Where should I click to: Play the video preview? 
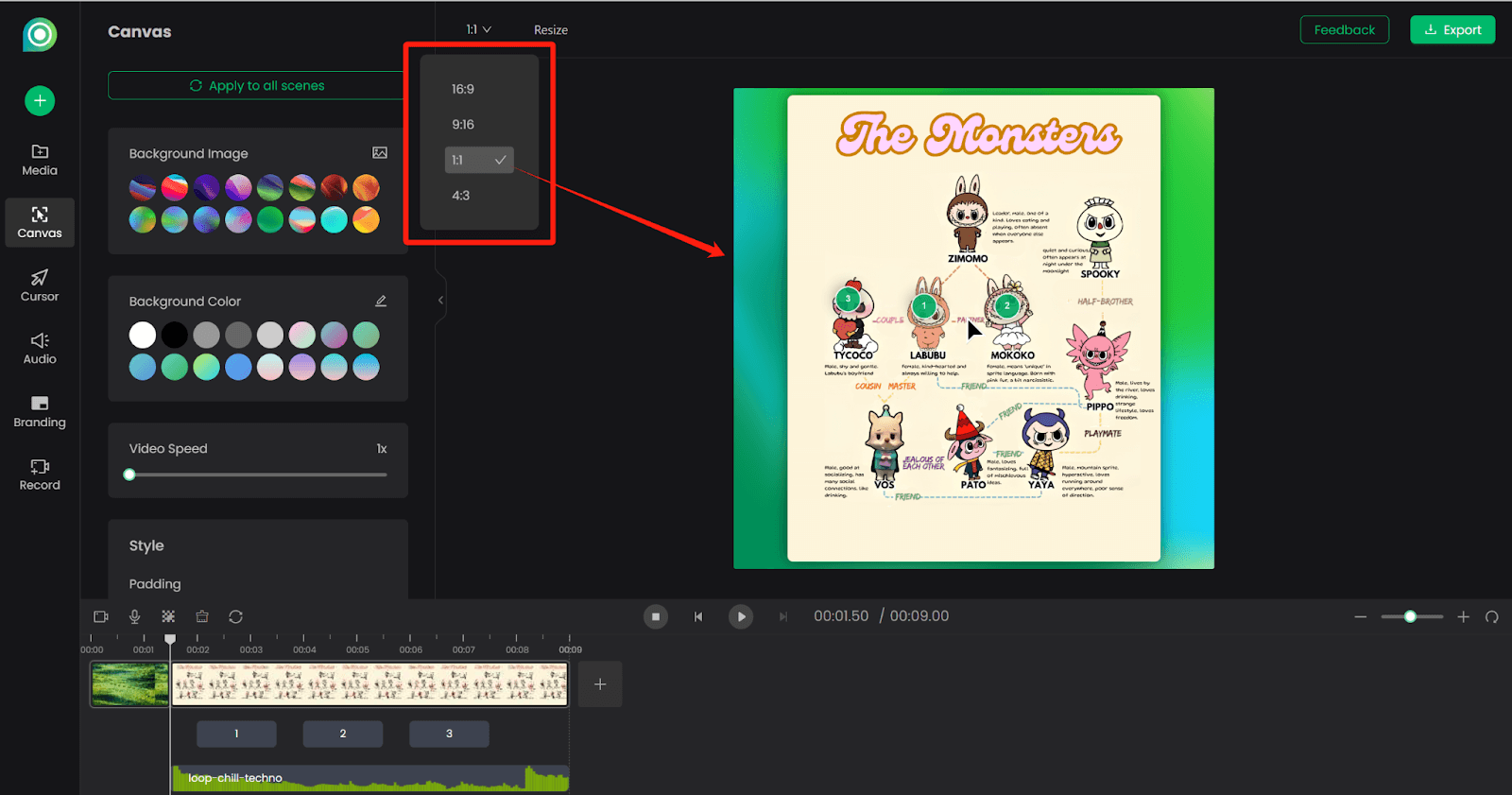(x=741, y=616)
